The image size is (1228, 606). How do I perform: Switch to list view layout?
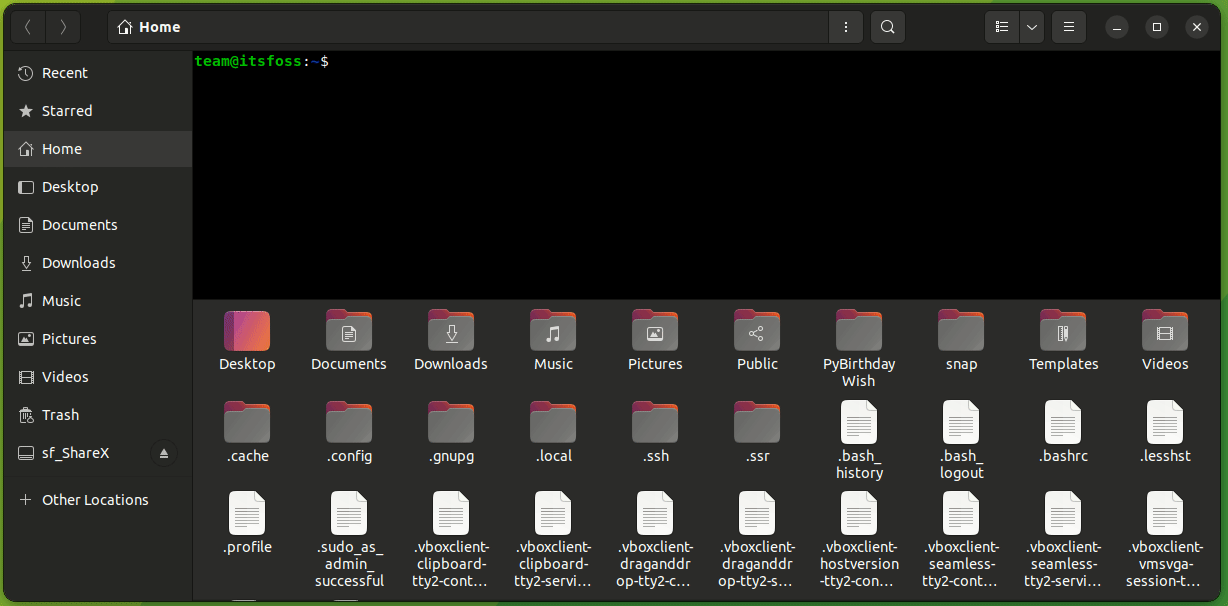[x=1001, y=27]
